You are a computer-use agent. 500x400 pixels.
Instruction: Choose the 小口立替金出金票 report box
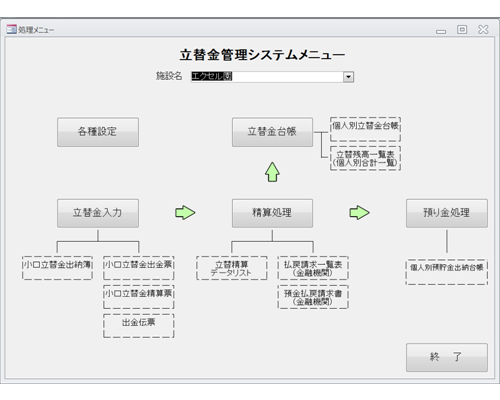(139, 268)
